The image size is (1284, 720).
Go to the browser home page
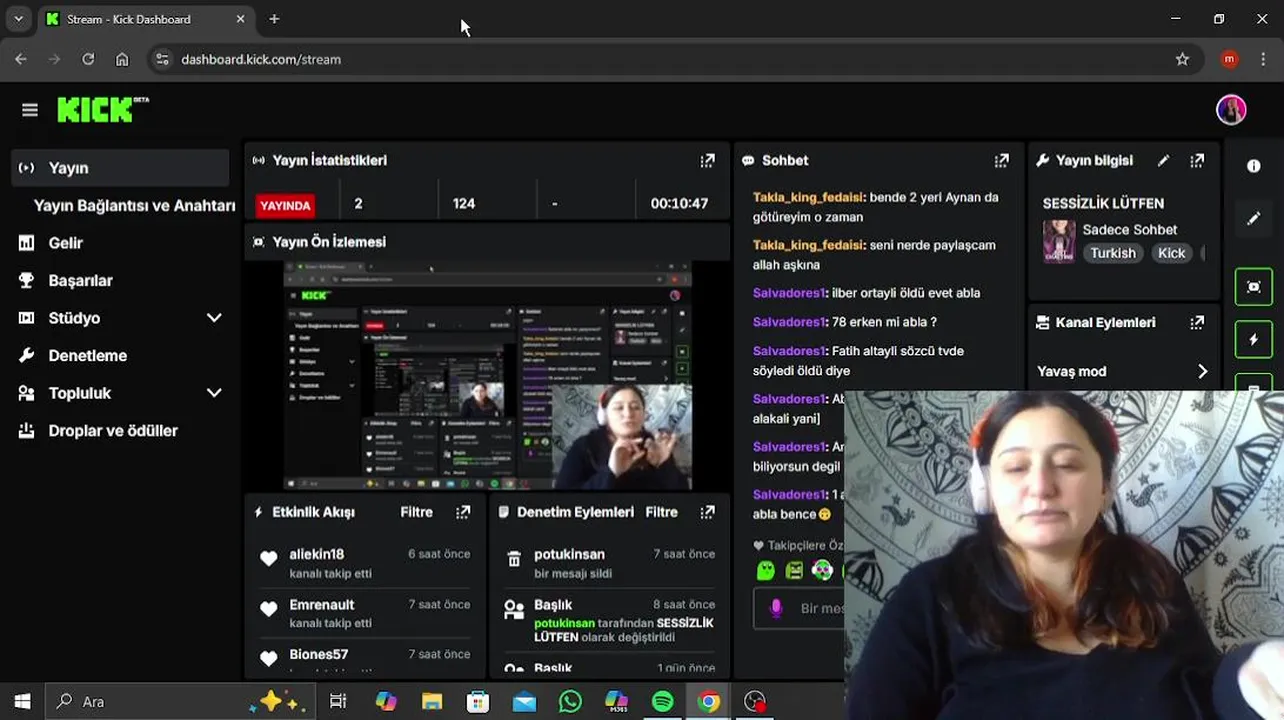[122, 59]
